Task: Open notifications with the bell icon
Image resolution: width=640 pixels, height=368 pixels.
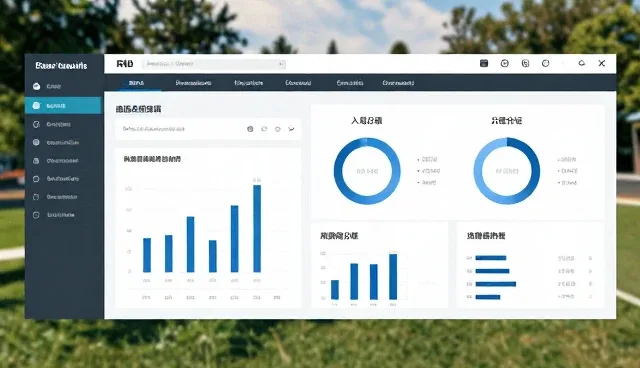Action: tap(582, 63)
